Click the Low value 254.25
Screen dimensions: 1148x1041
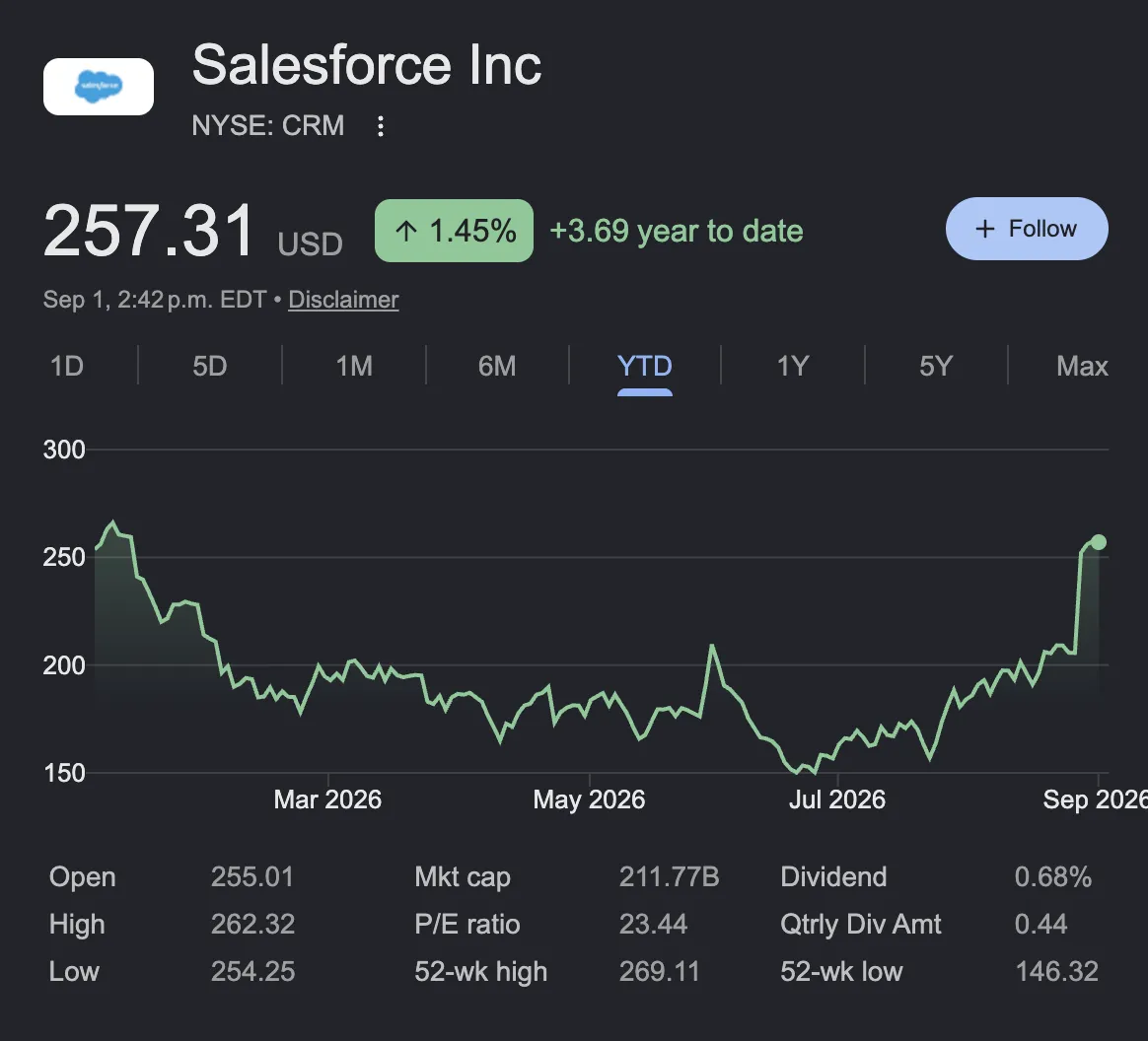point(253,972)
